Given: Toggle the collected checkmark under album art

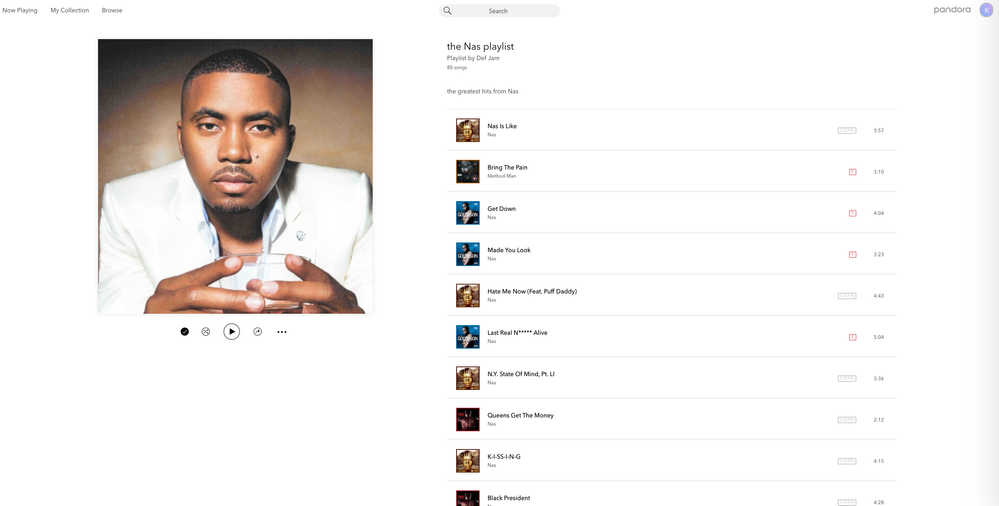Looking at the screenshot, I should [x=185, y=331].
